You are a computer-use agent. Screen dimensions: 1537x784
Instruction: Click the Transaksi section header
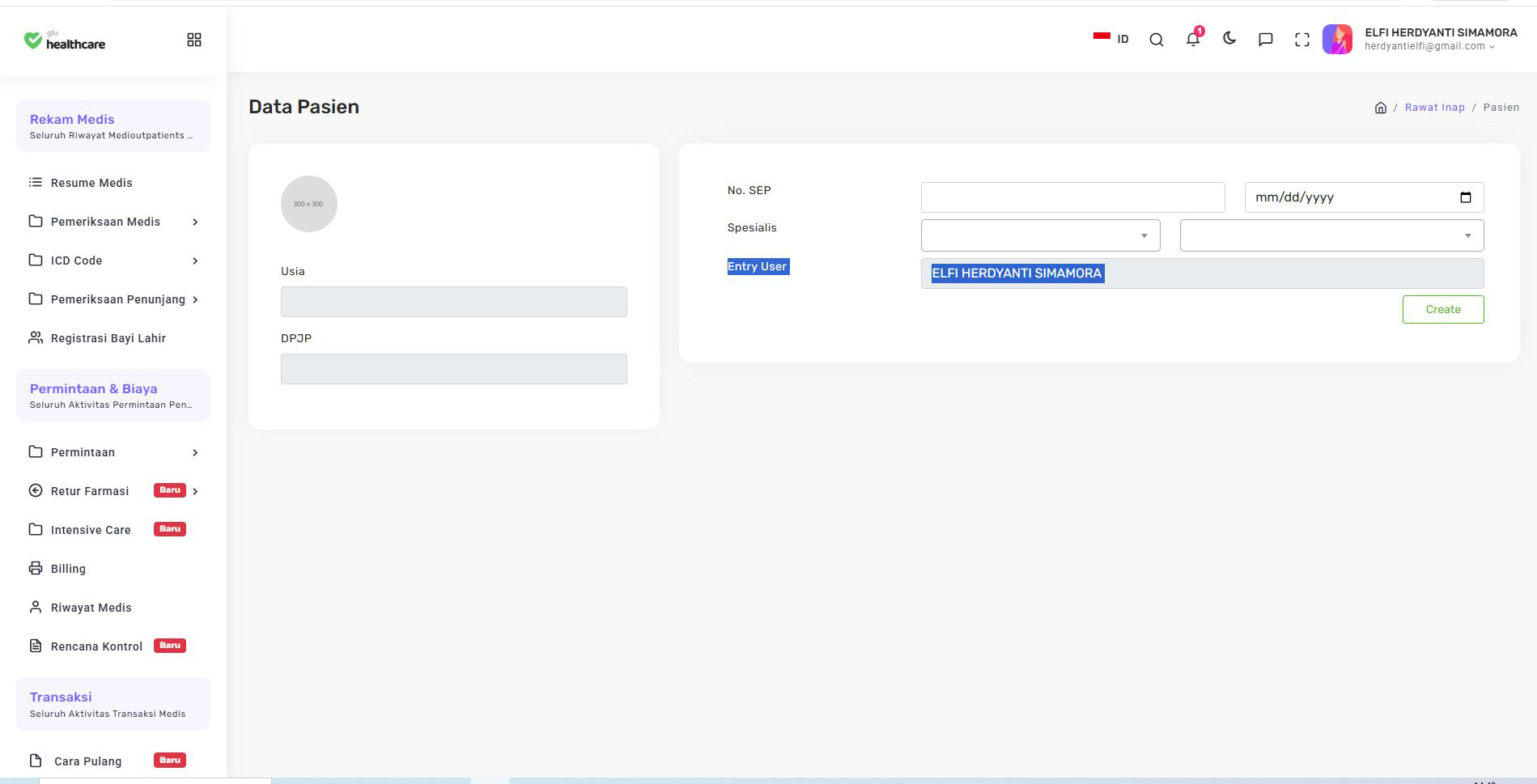pyautogui.click(x=113, y=704)
